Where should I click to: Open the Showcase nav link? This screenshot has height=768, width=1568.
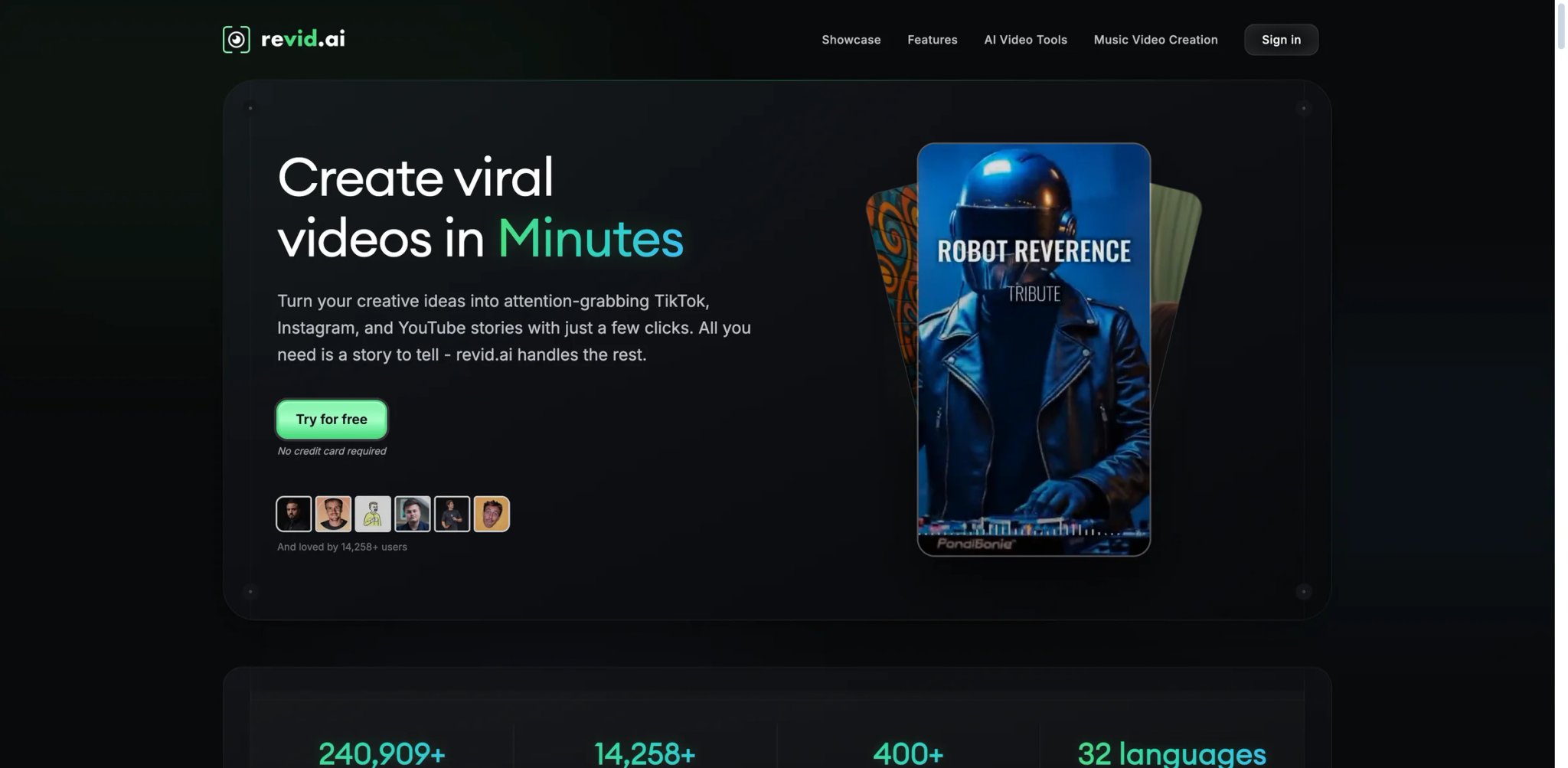coord(851,40)
